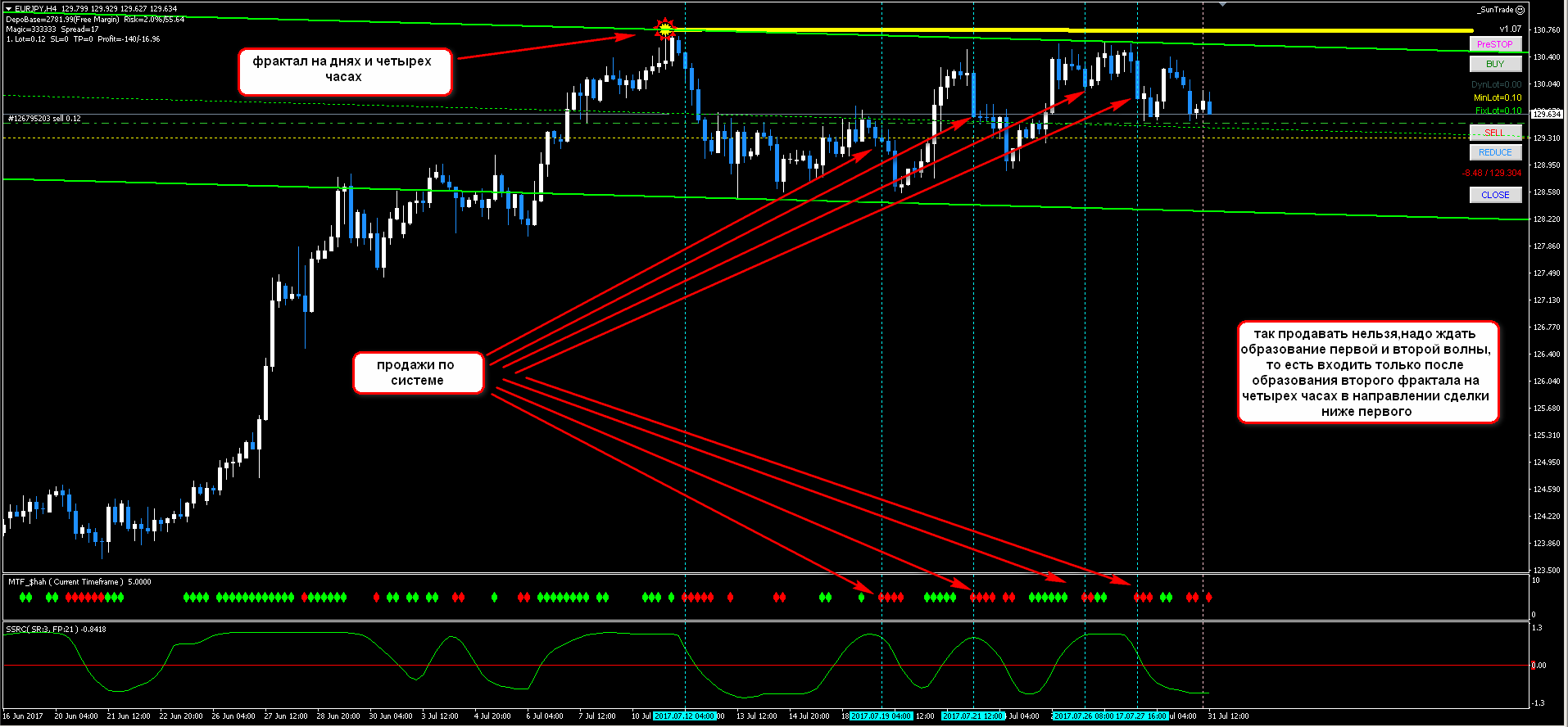The width and height of the screenshot is (1568, 727).
Task: Click the 6 Jul 04:00 time label
Action: [x=545, y=716]
